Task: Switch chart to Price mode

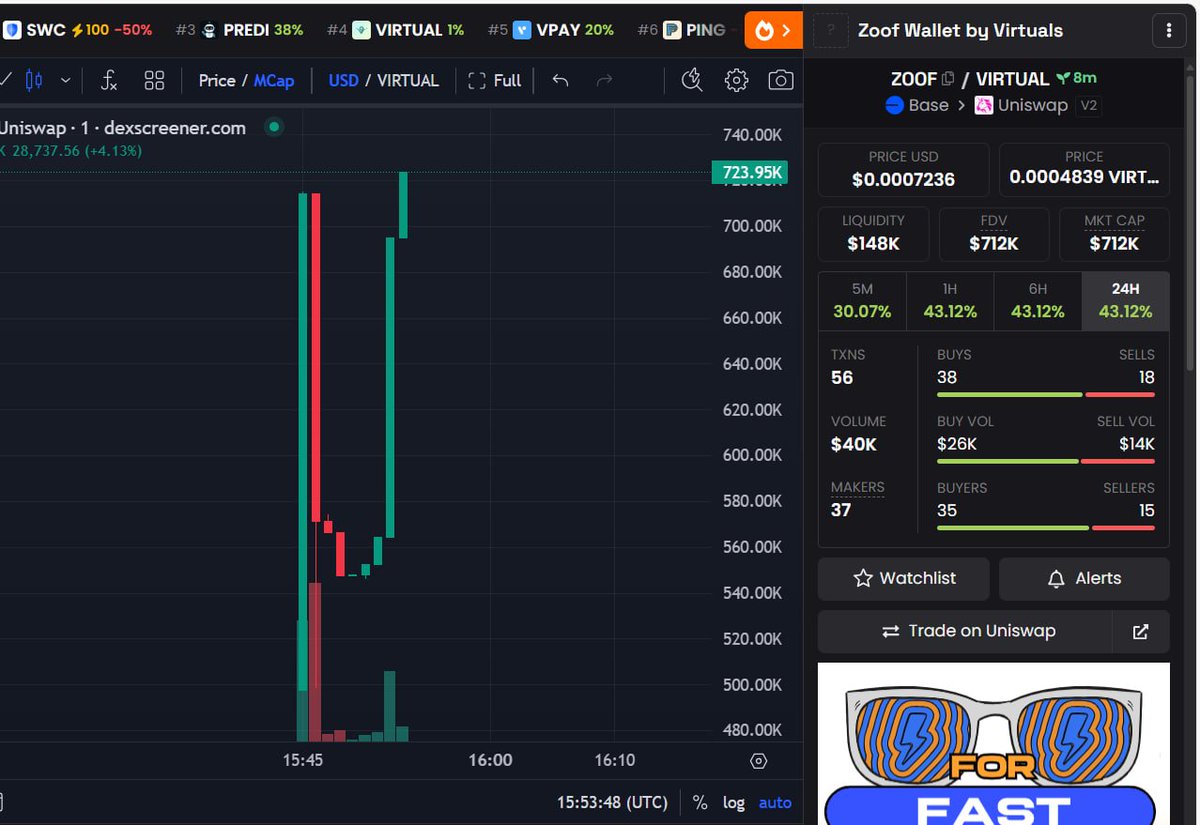Action: point(216,80)
